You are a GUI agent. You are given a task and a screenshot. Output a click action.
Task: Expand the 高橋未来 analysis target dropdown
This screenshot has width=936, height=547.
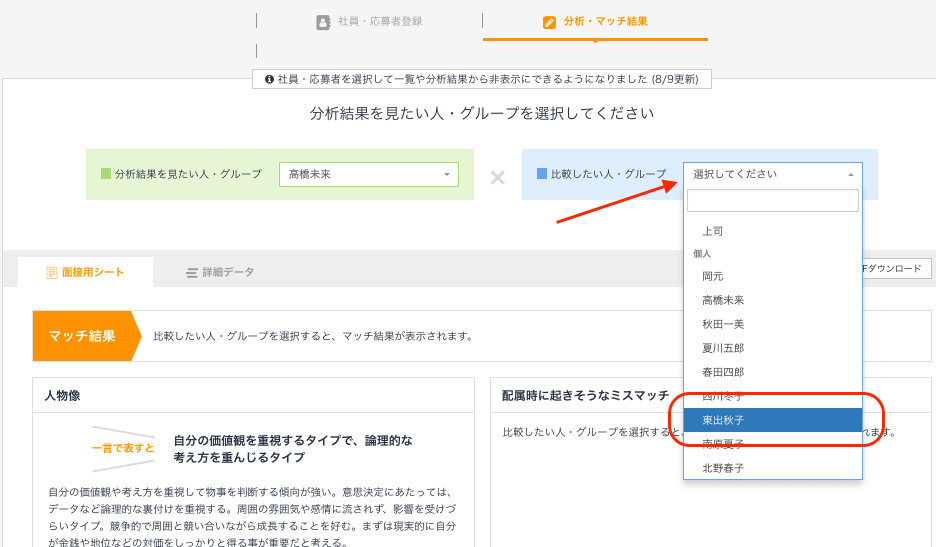pos(368,174)
